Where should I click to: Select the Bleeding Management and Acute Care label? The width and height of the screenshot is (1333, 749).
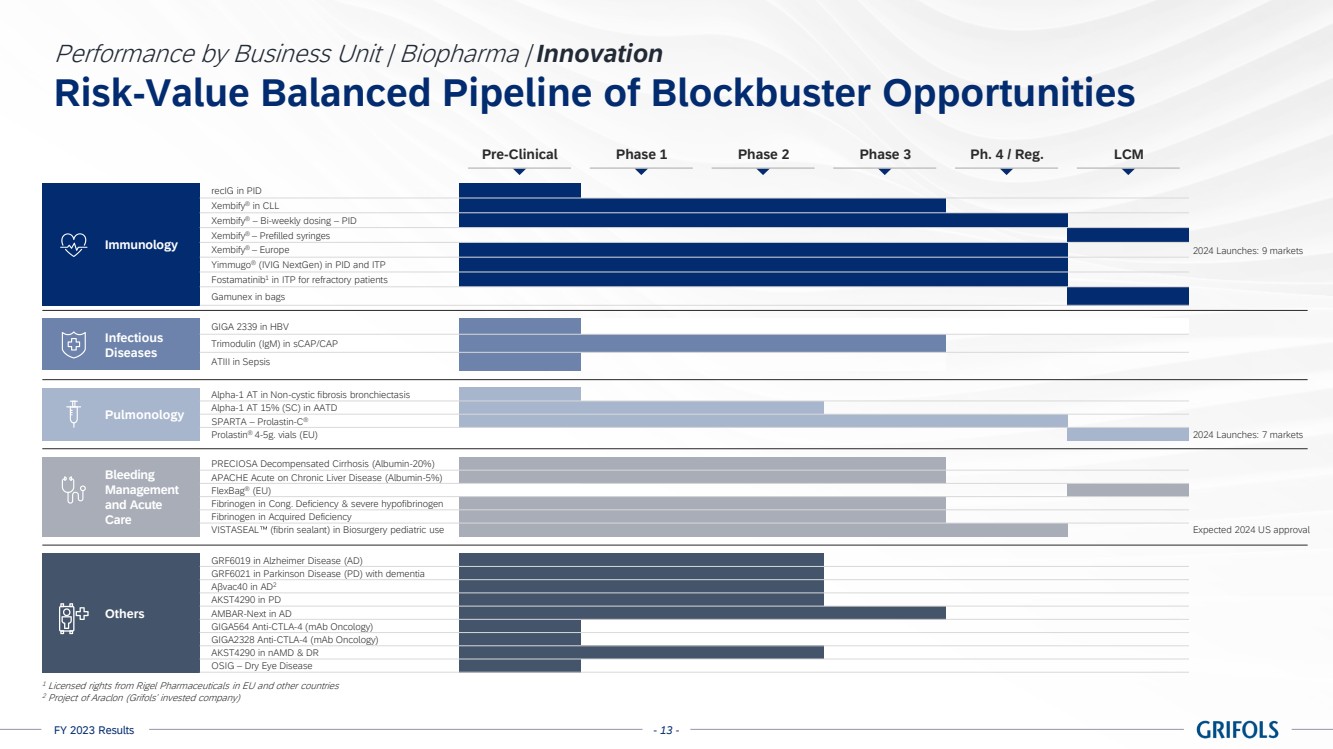pos(142,497)
